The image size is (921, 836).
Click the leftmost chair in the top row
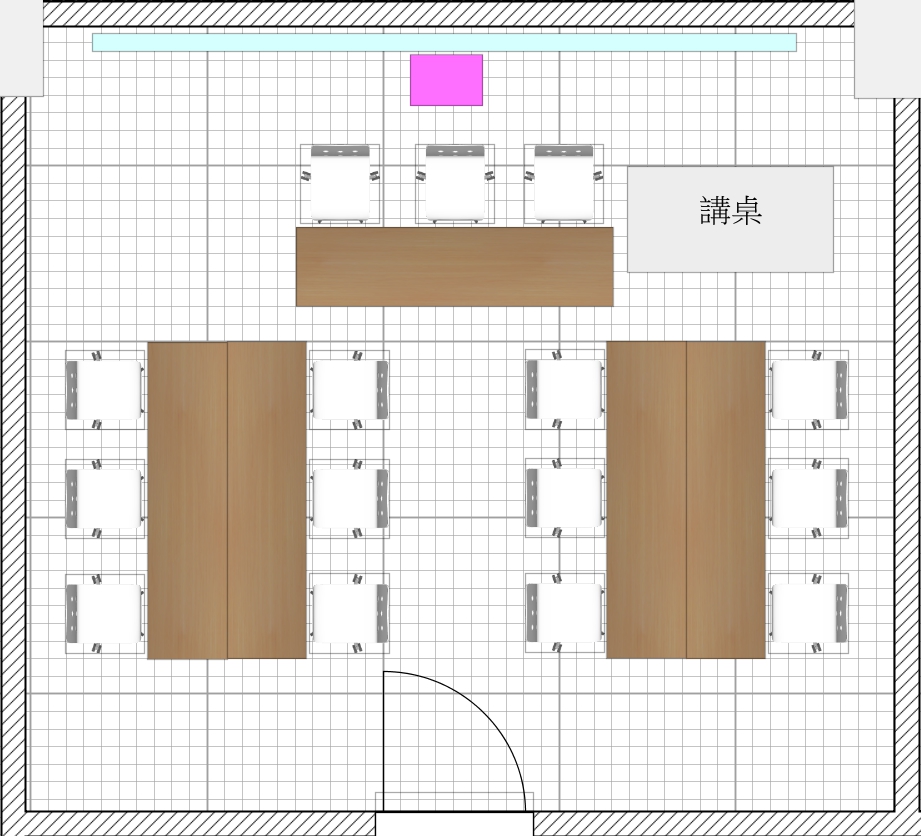[340, 184]
